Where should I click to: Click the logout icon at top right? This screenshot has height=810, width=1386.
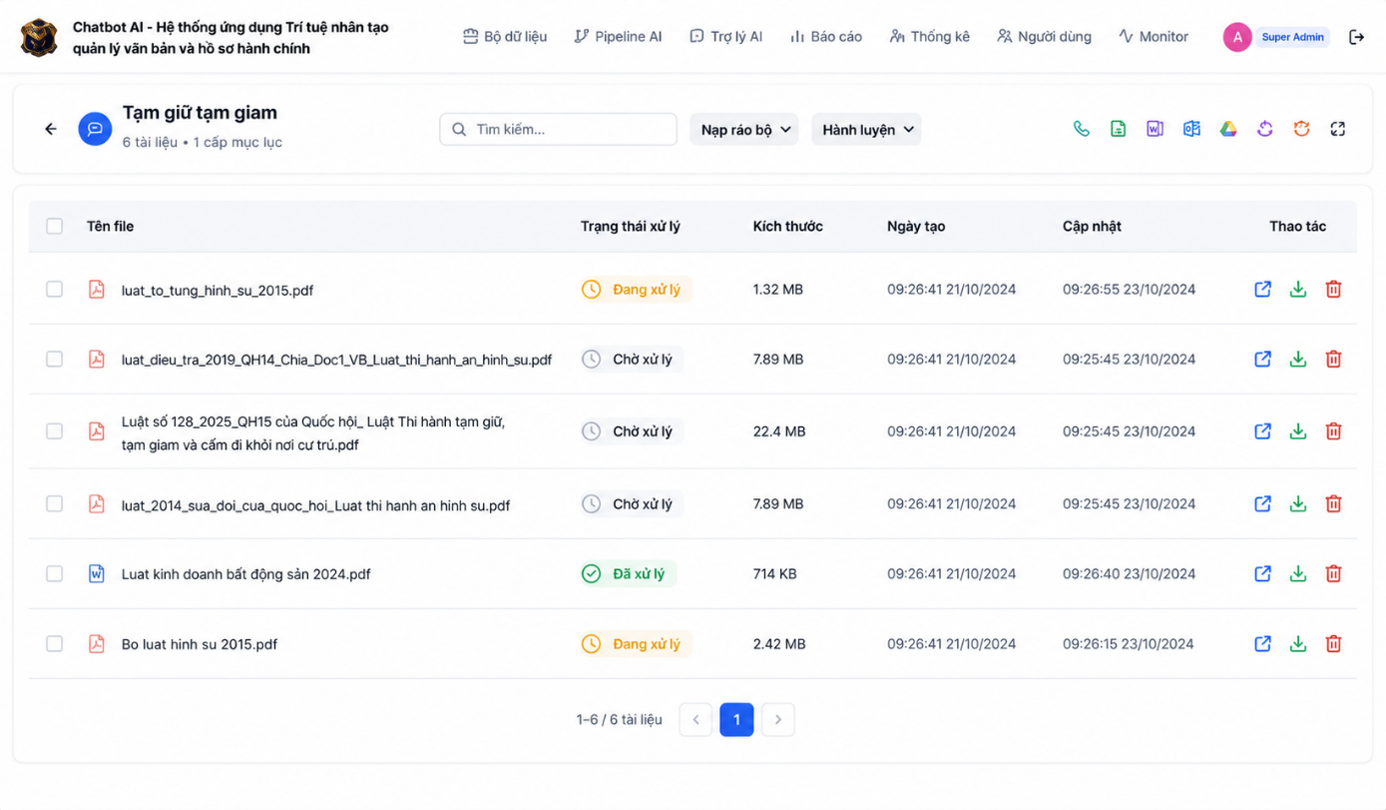click(1356, 37)
